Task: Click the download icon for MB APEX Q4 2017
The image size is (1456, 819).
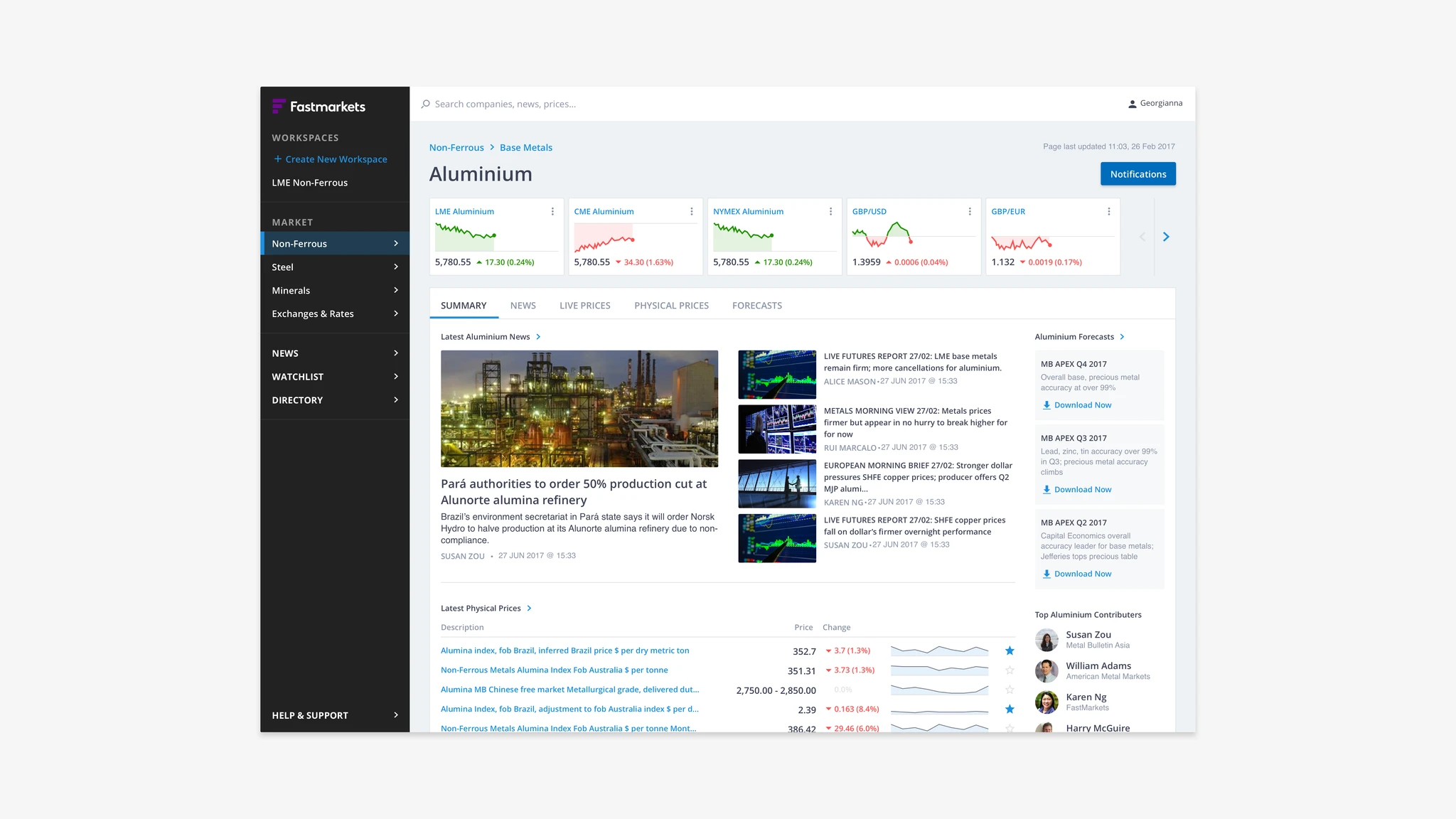Action: pyautogui.click(x=1046, y=405)
